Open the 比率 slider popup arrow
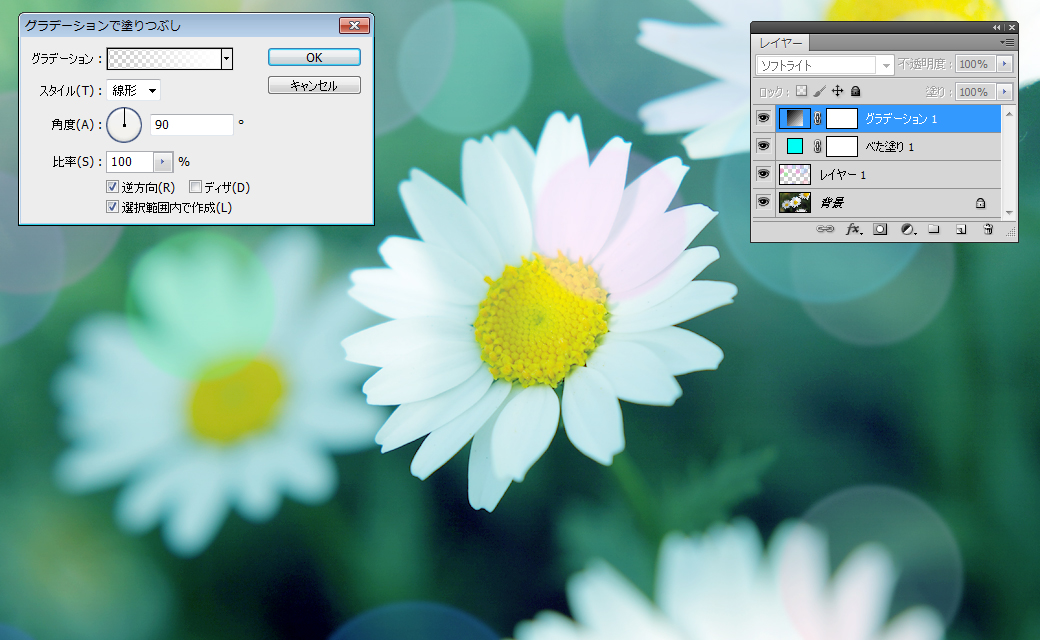The height and width of the screenshot is (640, 1040). point(162,162)
